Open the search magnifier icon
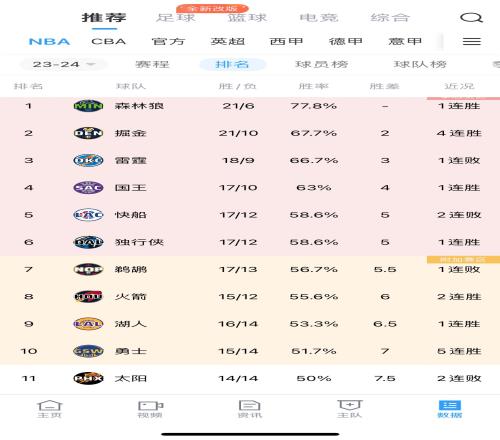 coord(471,18)
